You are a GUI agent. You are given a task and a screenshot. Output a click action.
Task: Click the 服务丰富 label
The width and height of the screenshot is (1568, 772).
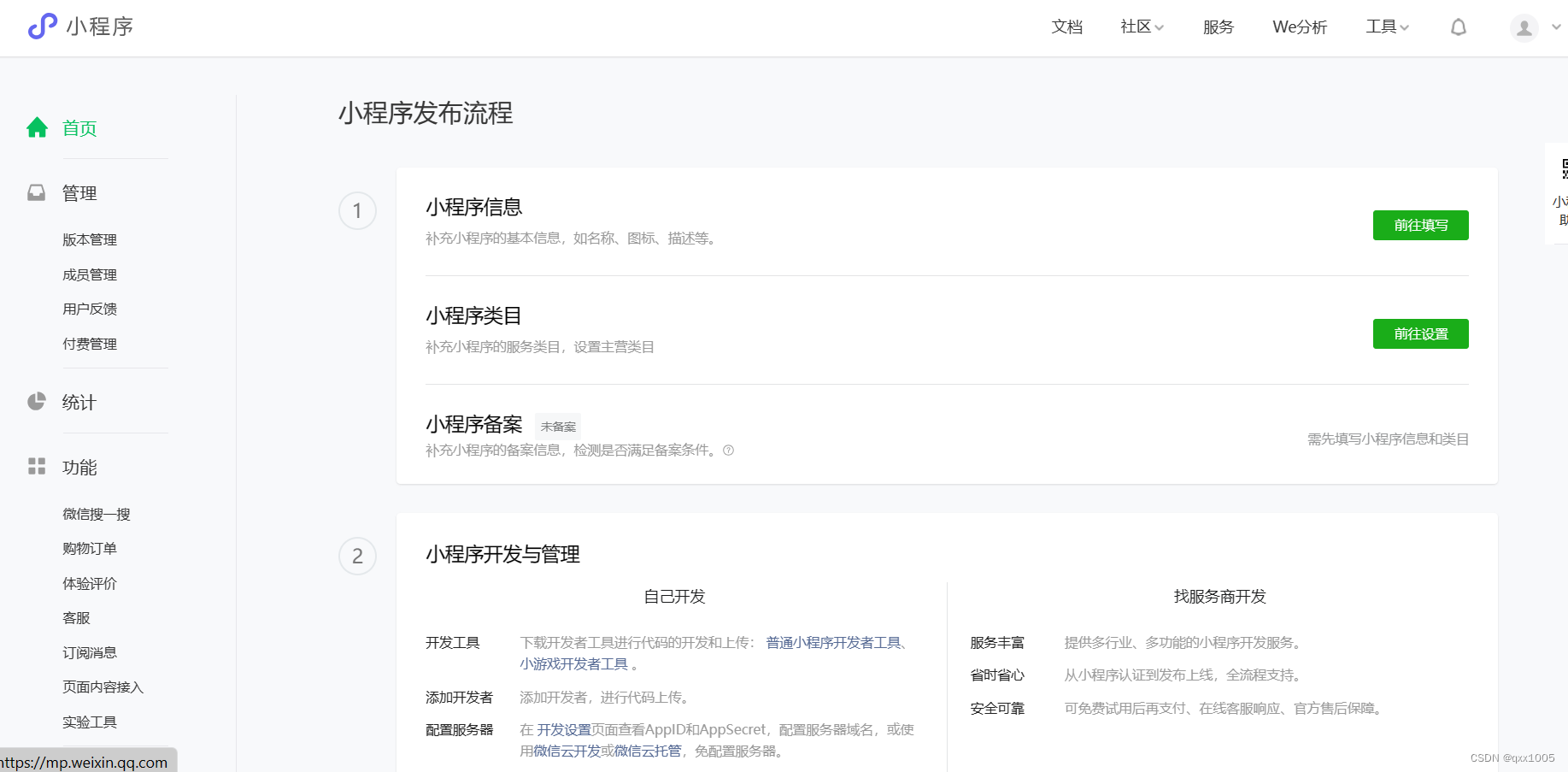coord(997,643)
